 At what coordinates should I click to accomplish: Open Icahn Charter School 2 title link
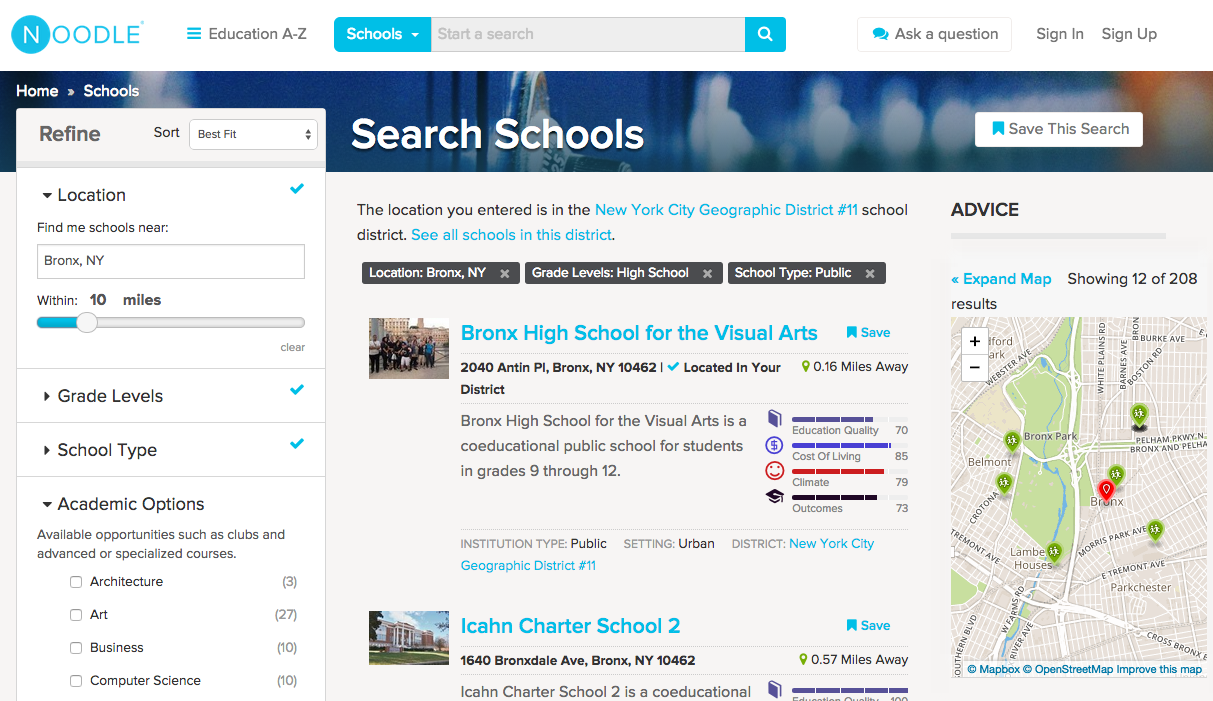570,626
